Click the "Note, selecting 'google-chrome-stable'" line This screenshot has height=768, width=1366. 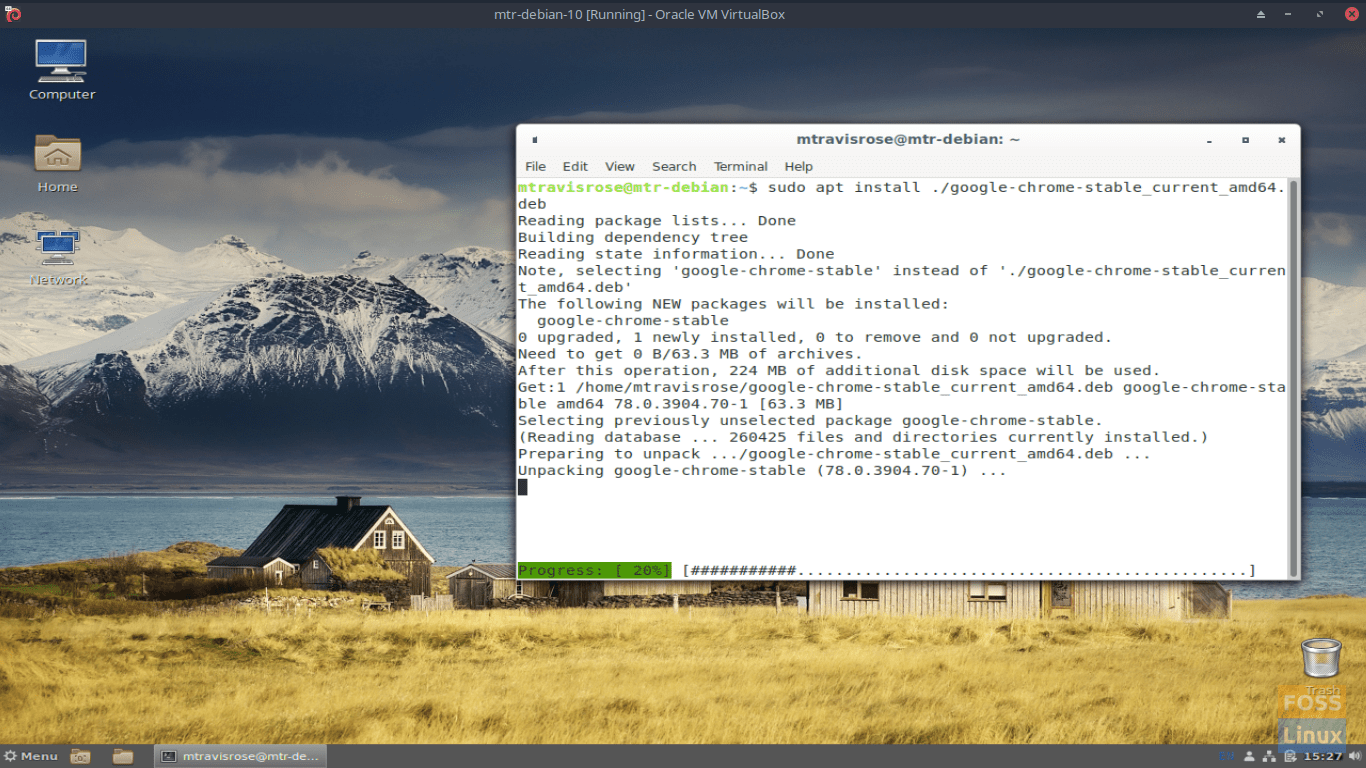901,279
